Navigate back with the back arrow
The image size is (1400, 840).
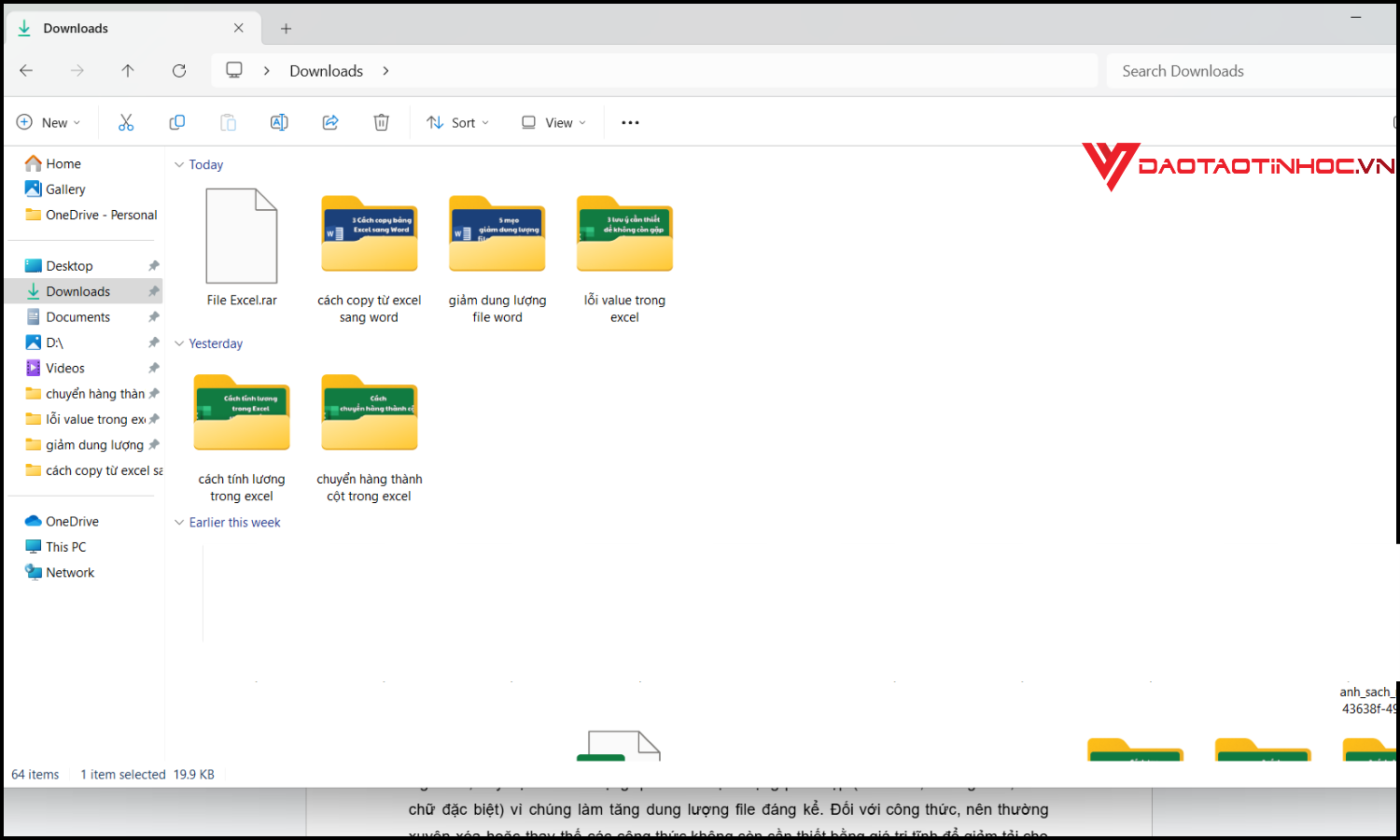[x=26, y=71]
